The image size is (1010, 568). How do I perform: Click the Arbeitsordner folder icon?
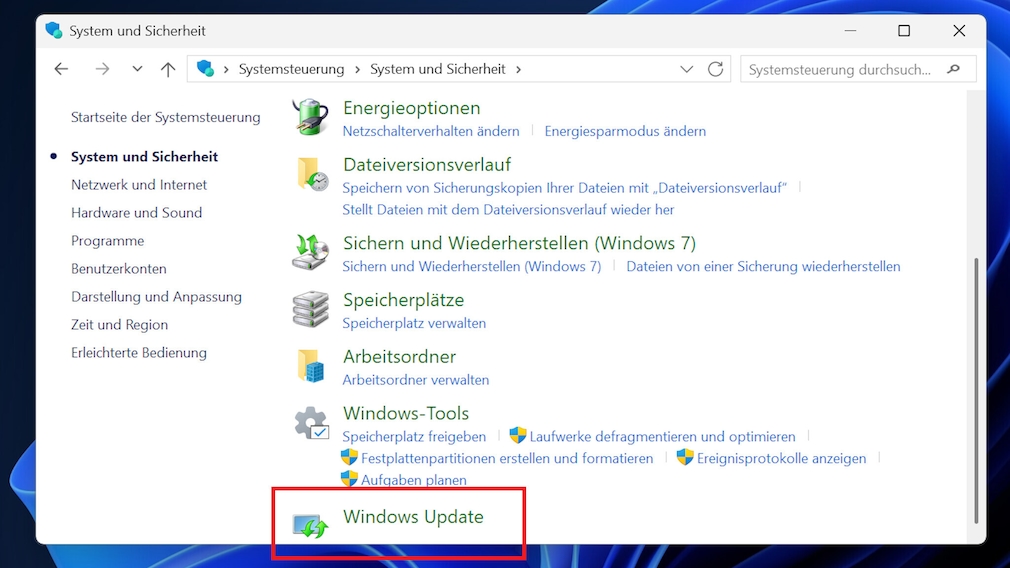(311, 366)
